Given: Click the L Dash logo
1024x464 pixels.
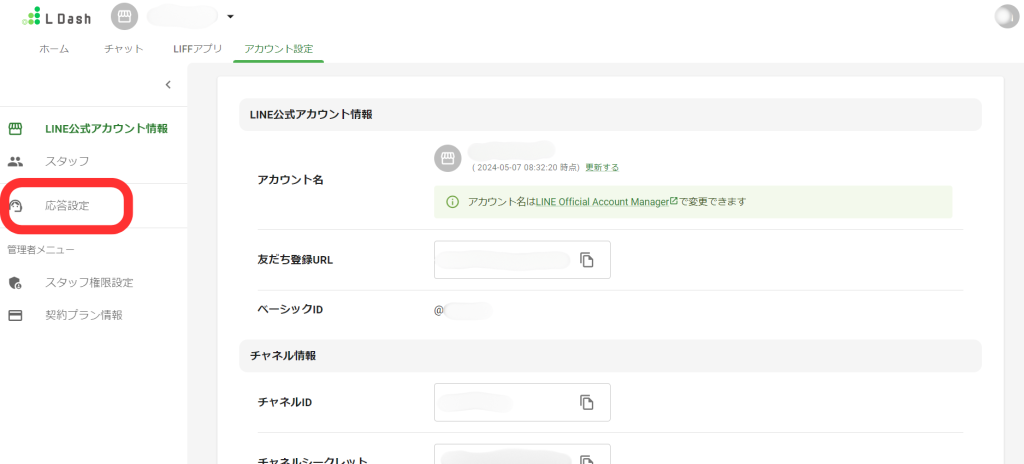Looking at the screenshot, I should [x=56, y=16].
